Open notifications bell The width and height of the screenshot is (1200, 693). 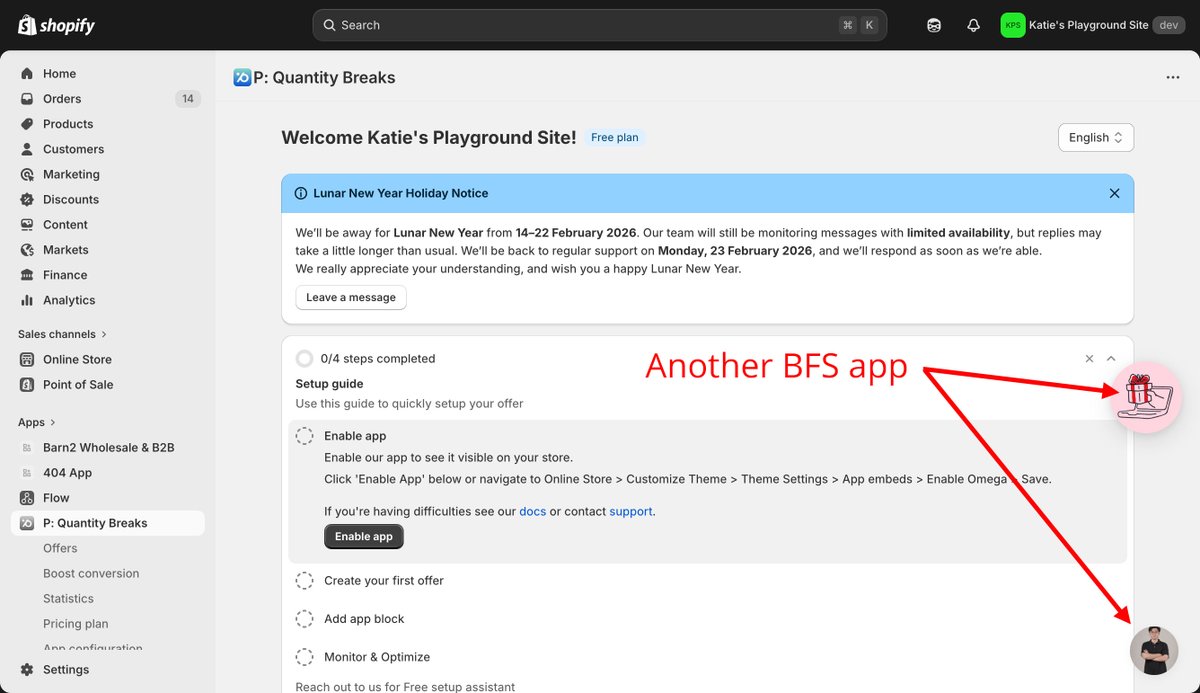click(973, 25)
